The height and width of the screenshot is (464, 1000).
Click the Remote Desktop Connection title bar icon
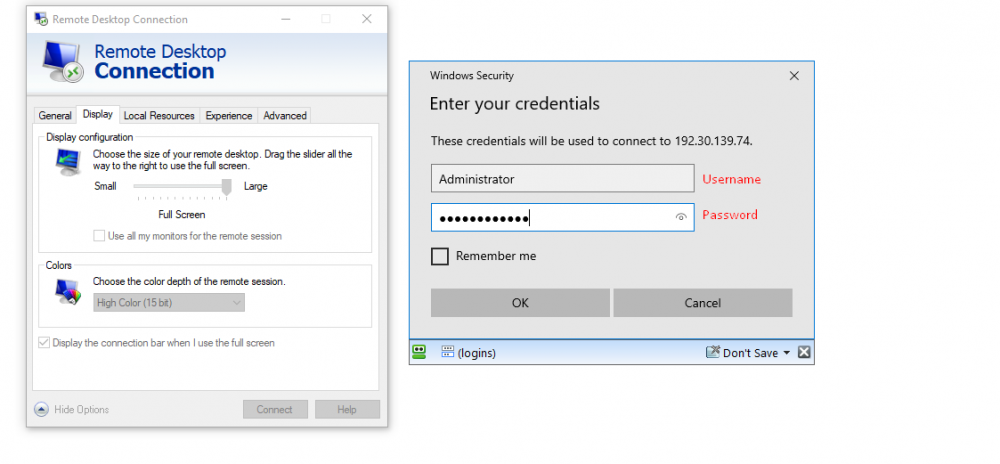coord(41,19)
